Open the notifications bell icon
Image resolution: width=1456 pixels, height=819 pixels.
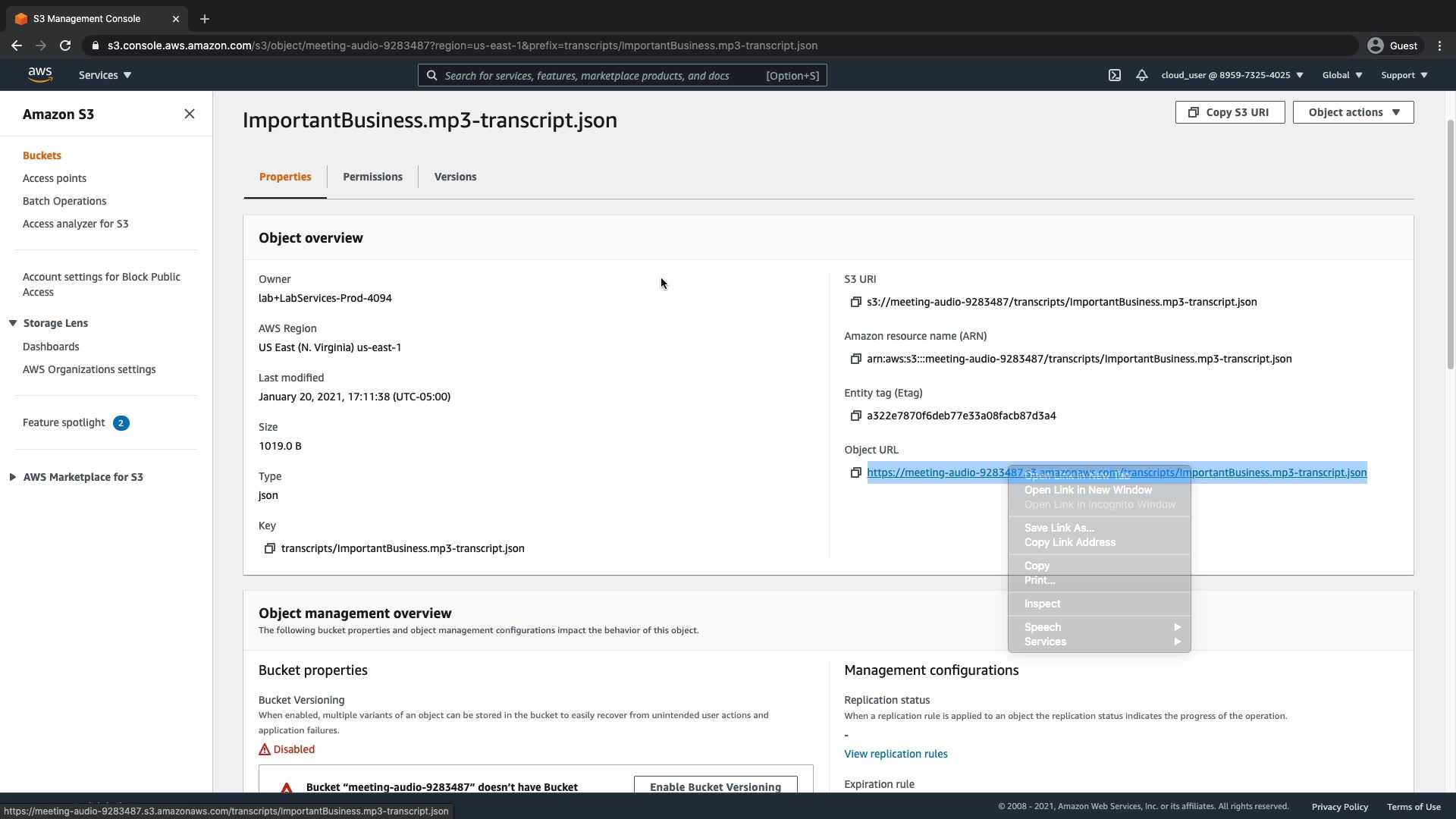click(1141, 75)
